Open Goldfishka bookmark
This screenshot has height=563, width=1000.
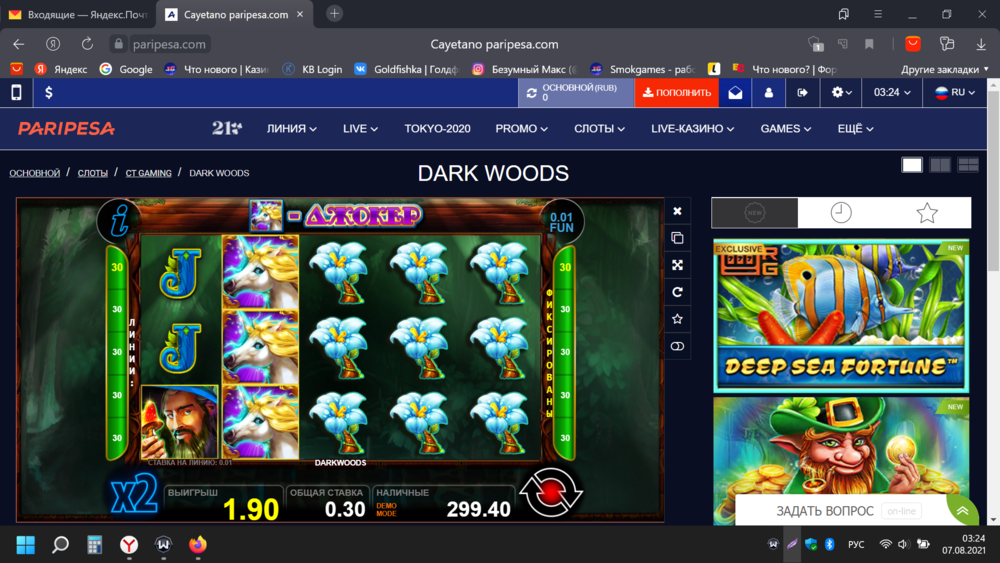tap(407, 69)
